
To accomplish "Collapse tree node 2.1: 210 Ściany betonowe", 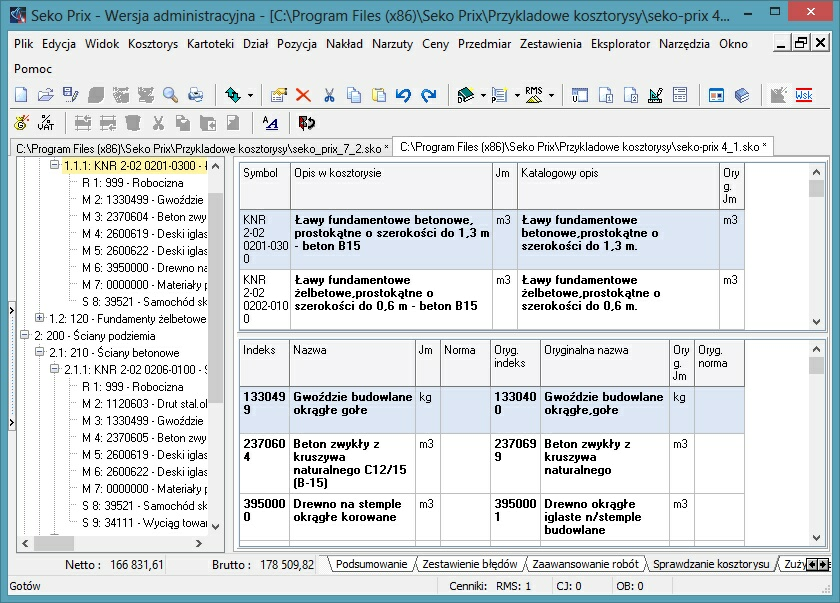I will [x=40, y=352].
